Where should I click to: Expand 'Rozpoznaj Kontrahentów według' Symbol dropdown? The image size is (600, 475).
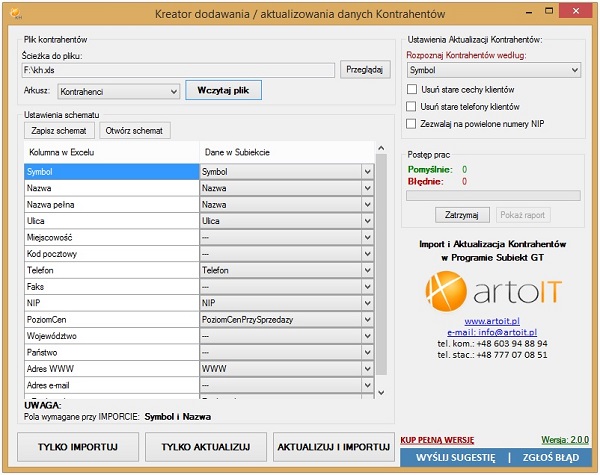(x=573, y=71)
